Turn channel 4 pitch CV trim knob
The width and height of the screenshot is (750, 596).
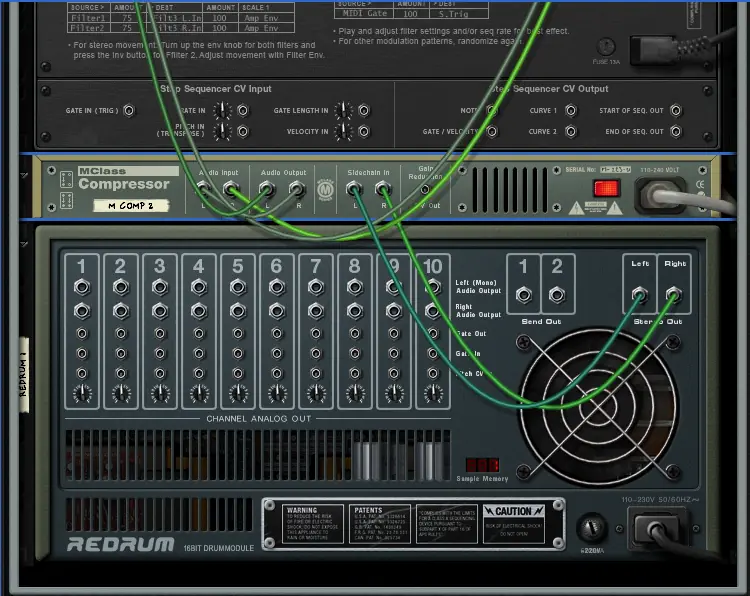(199, 393)
